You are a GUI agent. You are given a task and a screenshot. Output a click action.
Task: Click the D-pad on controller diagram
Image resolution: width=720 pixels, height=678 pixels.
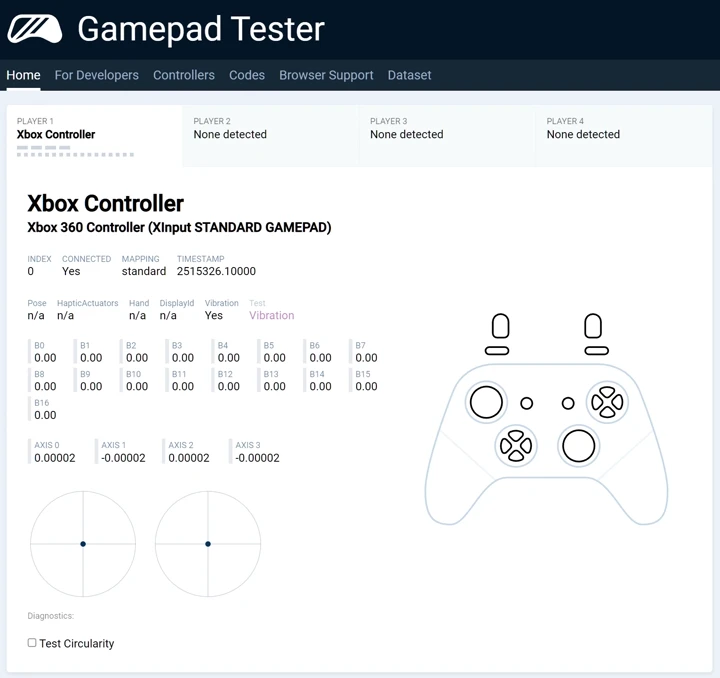click(516, 446)
